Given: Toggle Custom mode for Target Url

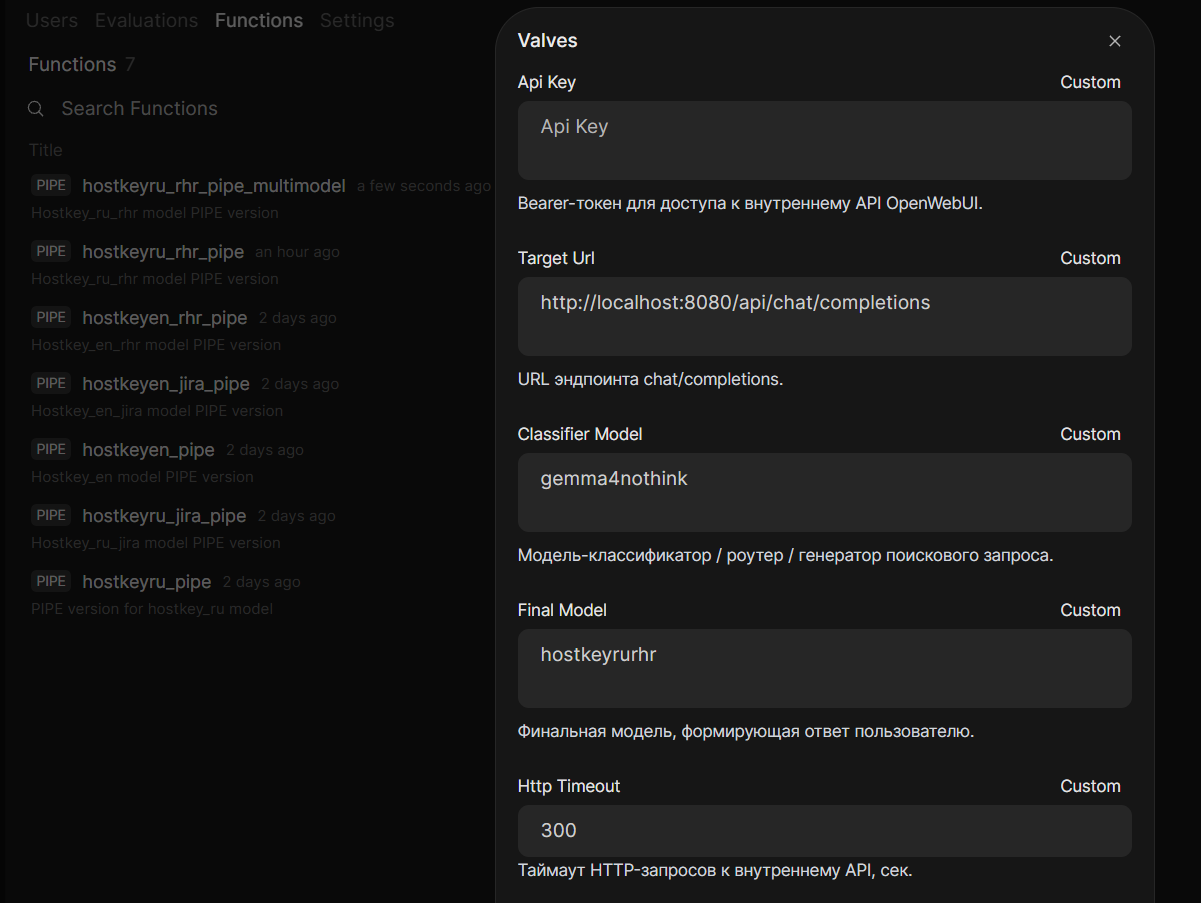Looking at the screenshot, I should 1090,258.
